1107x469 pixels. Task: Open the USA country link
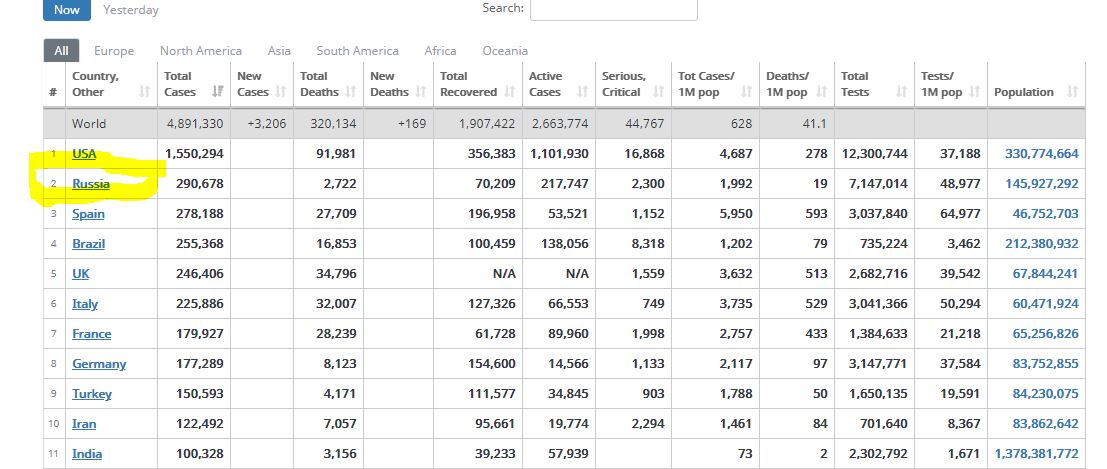(84, 154)
